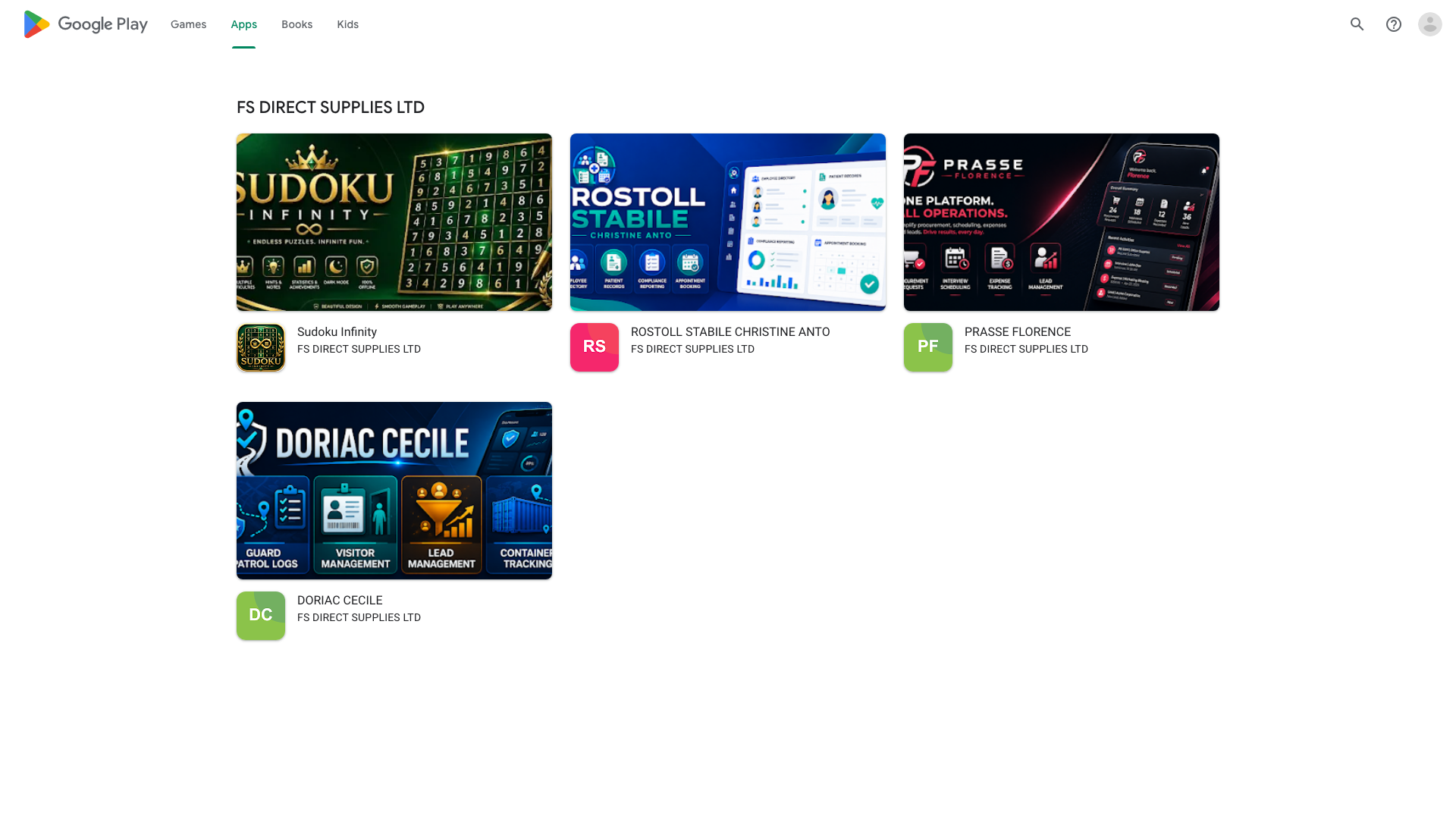Open the Kids tab
1456x819 pixels.
coord(347,24)
